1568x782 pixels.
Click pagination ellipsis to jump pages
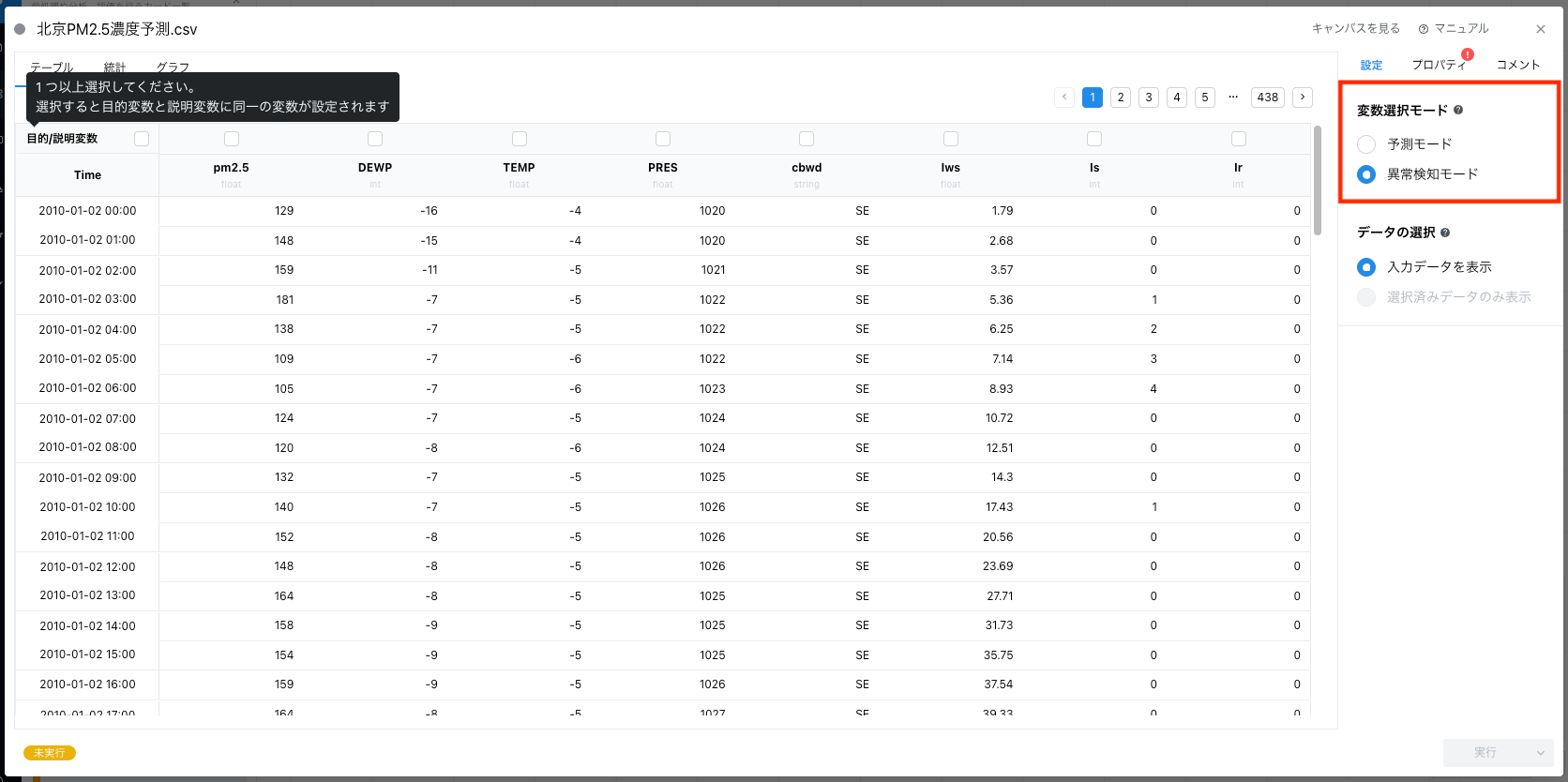[x=1233, y=98]
